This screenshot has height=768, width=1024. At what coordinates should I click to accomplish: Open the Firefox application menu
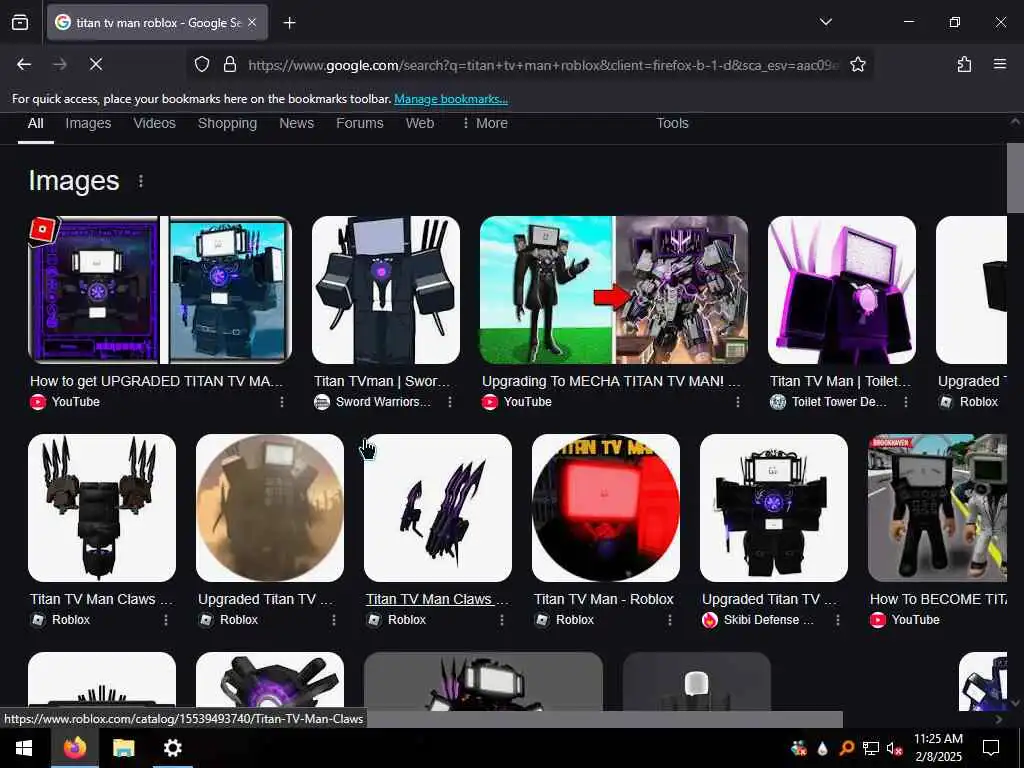999,64
